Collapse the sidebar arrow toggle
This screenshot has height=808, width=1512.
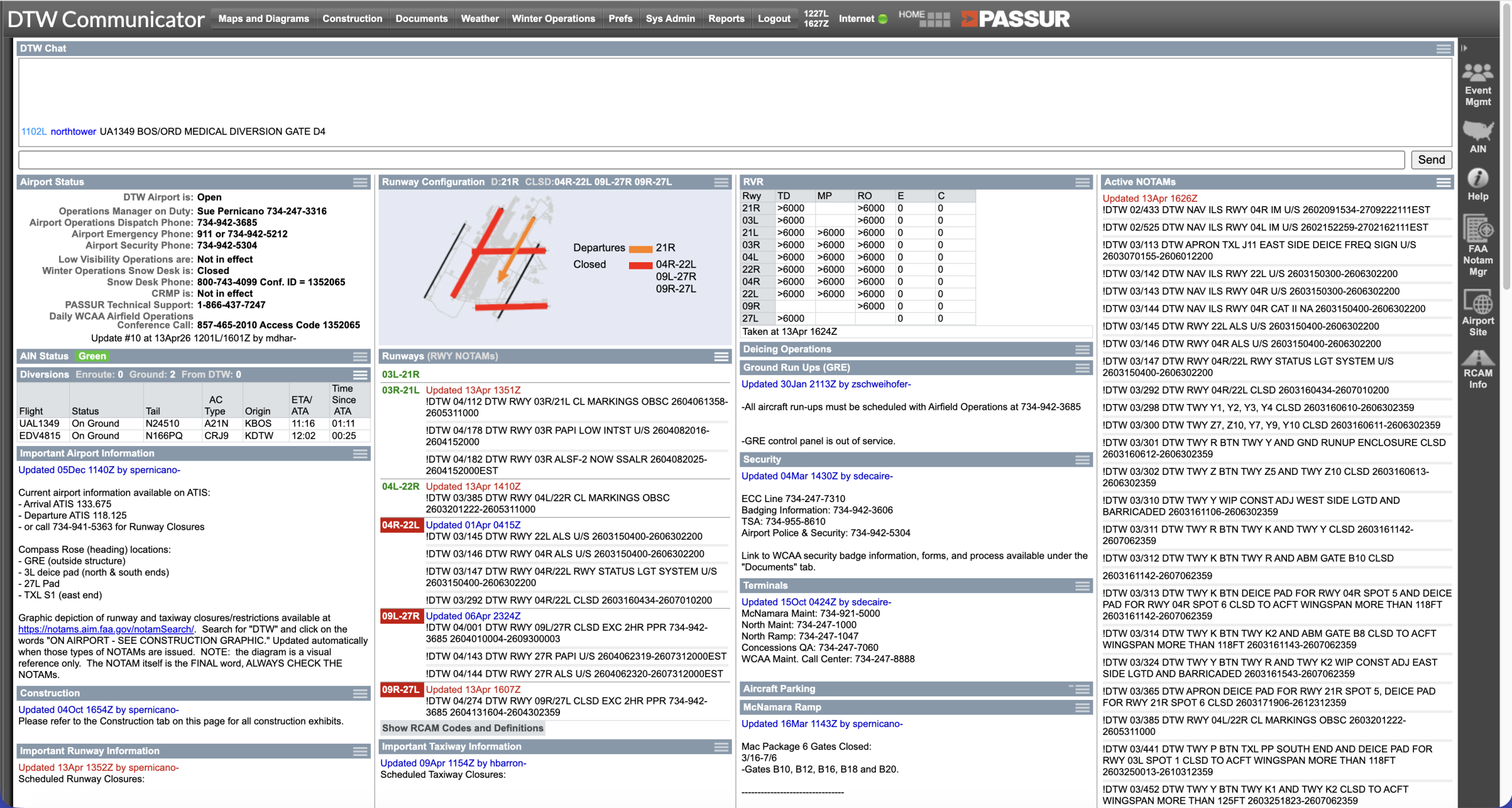tap(1464, 48)
